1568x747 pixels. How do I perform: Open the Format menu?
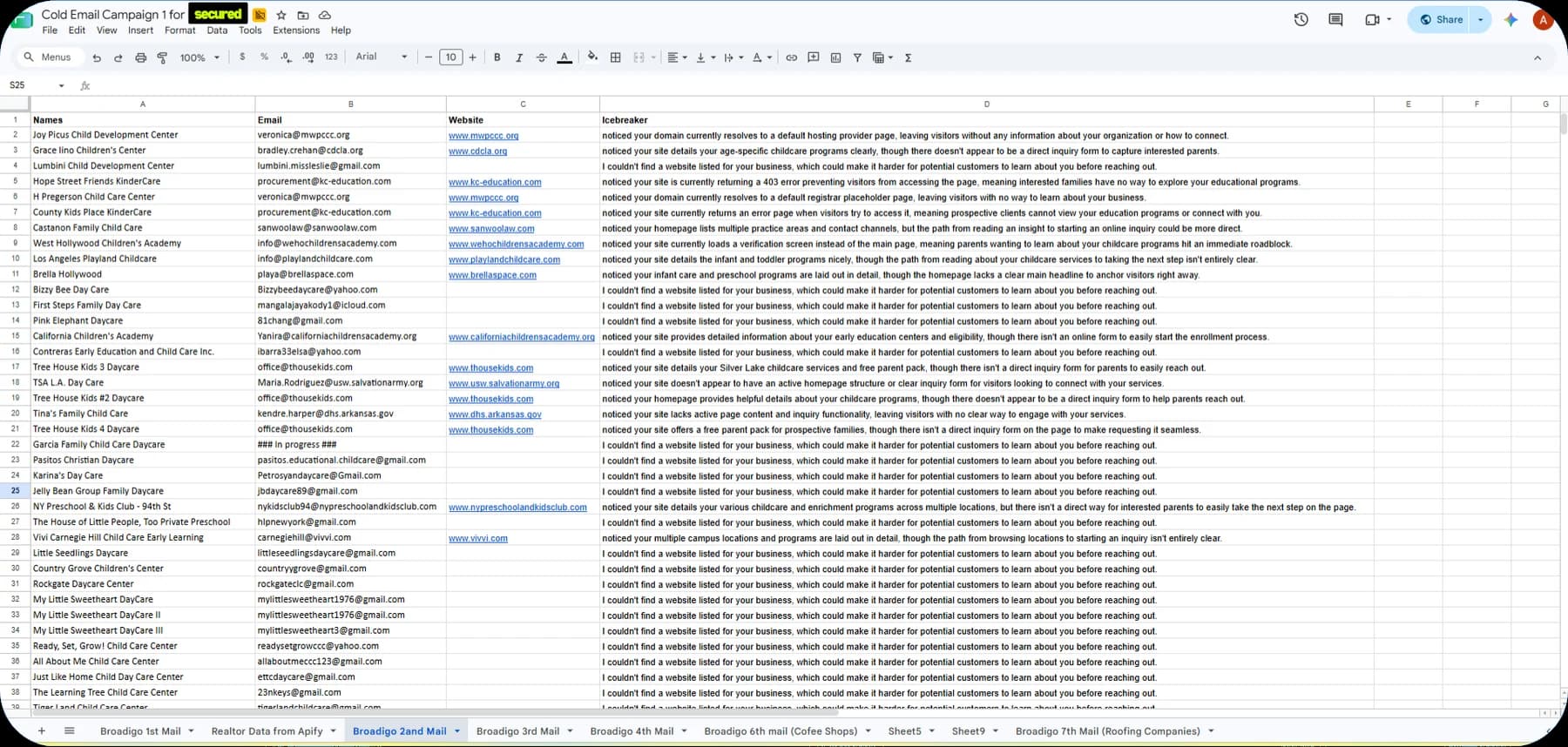(180, 30)
